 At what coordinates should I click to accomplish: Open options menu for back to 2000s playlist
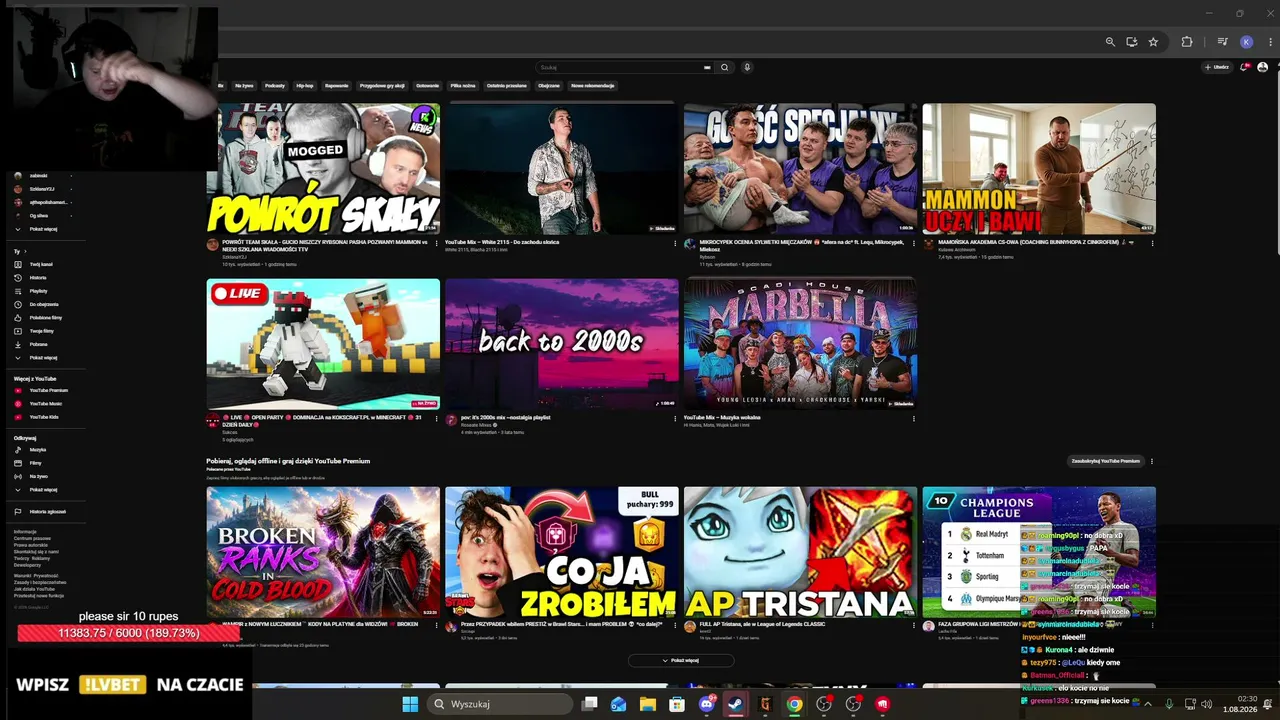pos(675,419)
